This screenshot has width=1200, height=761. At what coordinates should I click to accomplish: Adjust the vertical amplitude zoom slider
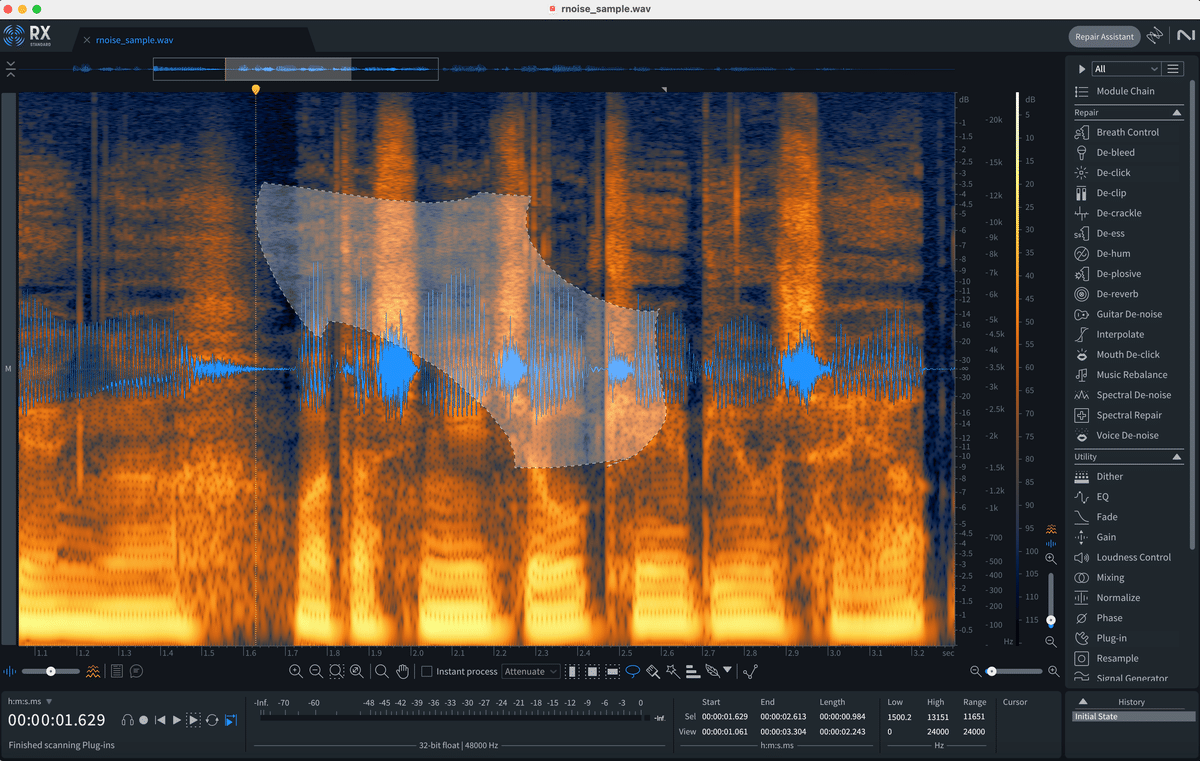[1051, 600]
